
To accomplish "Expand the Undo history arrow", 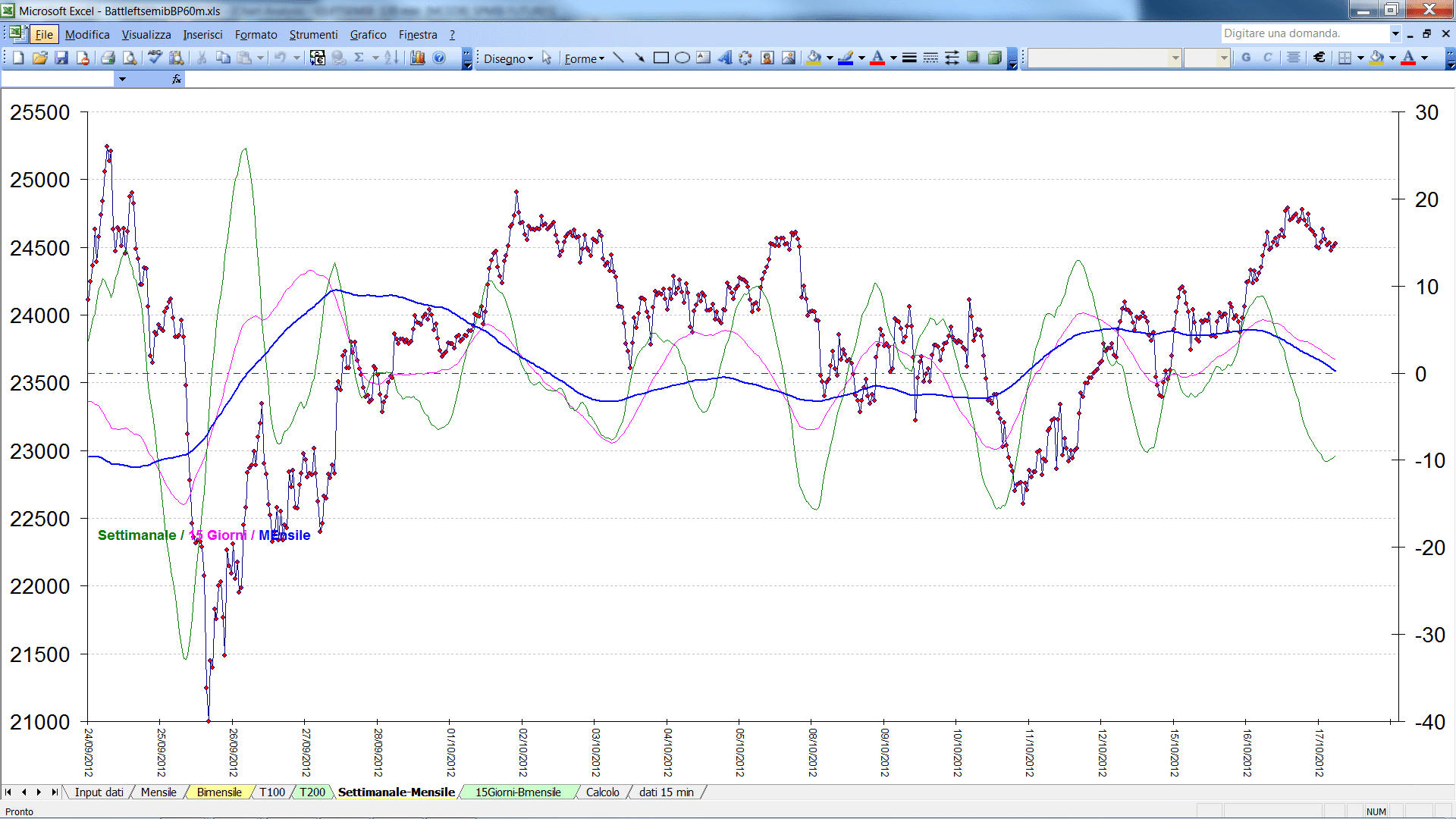I will 297,58.
